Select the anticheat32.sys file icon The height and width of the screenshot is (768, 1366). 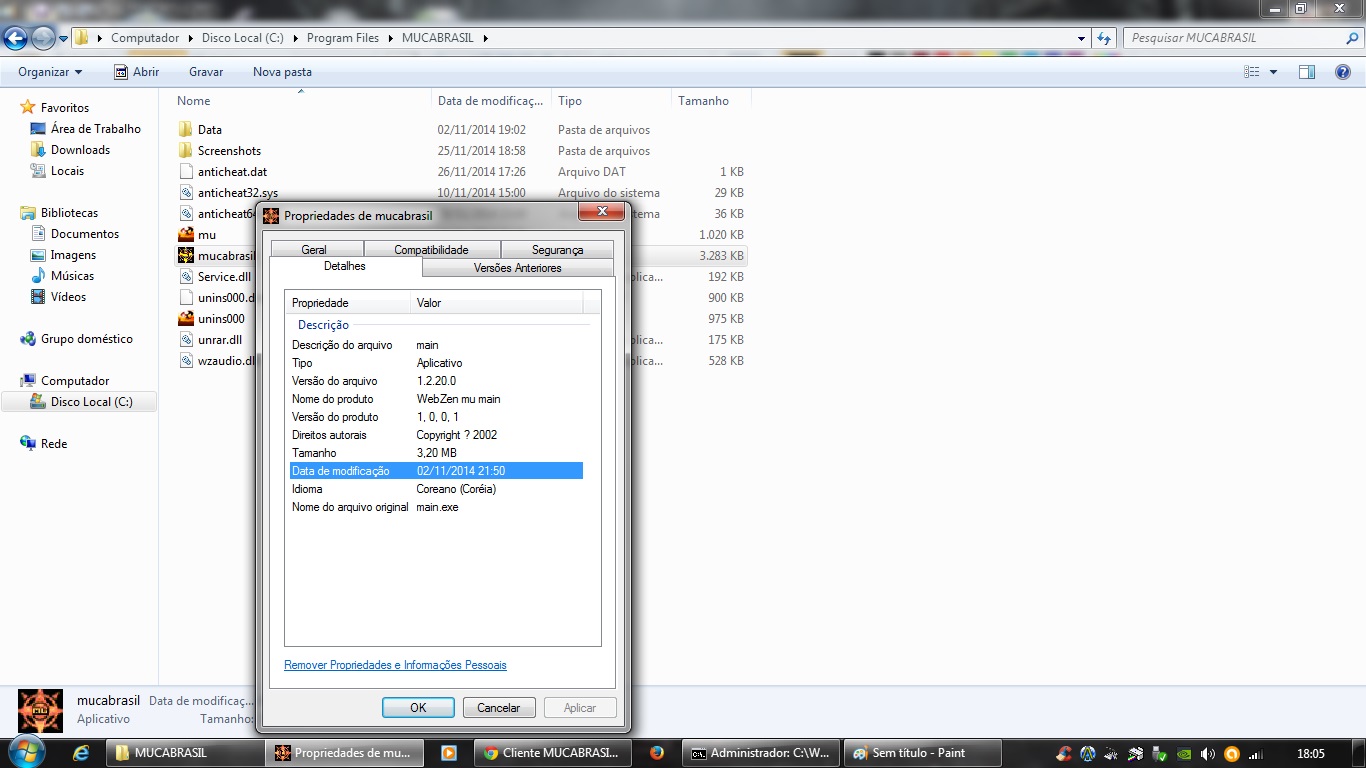(185, 193)
